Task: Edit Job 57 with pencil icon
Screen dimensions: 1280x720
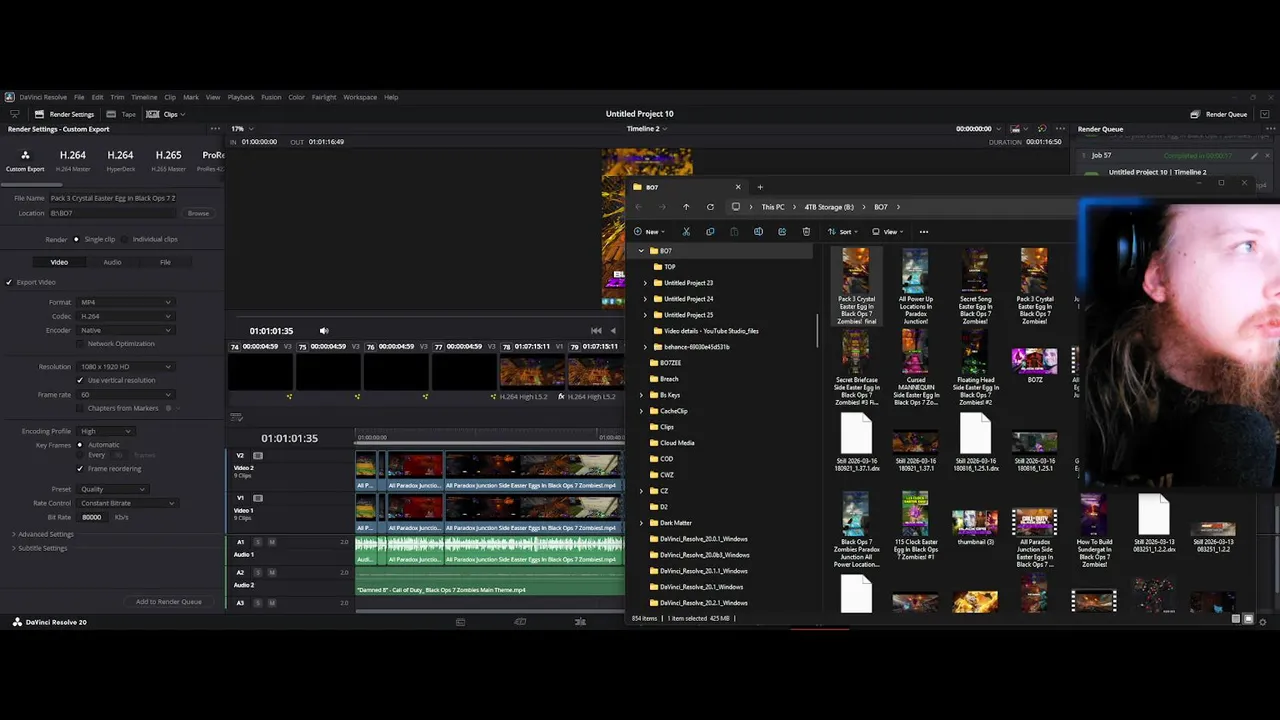Action: click(x=1254, y=156)
